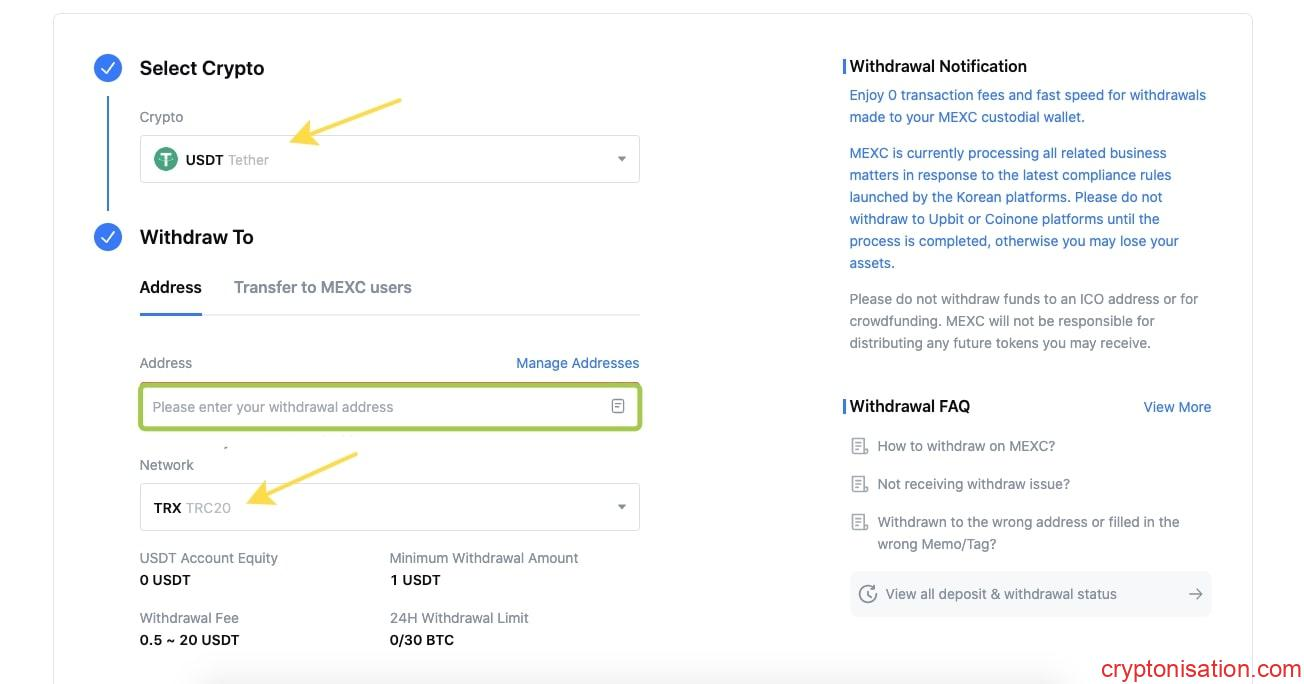Image resolution: width=1304 pixels, height=684 pixels.
Task: Click View all deposit & withdrawal status
Action: click(x=1000, y=594)
